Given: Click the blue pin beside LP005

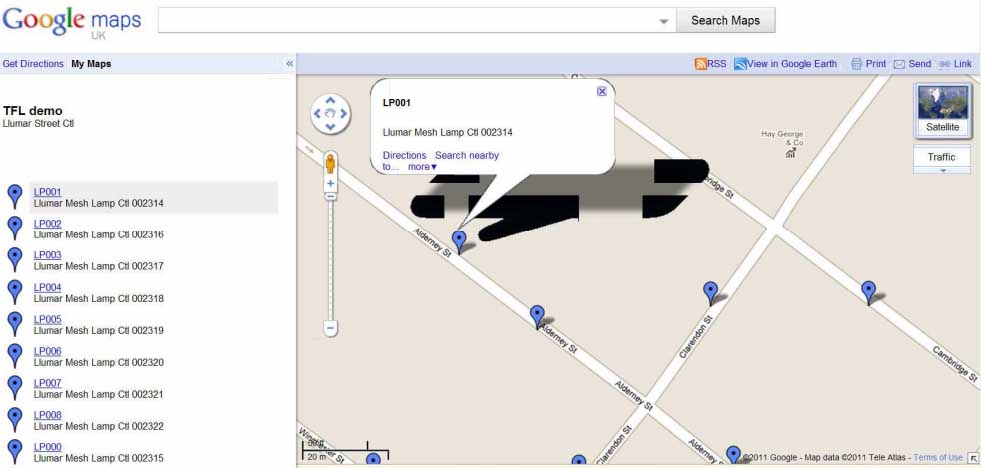Looking at the screenshot, I should click(x=15, y=324).
